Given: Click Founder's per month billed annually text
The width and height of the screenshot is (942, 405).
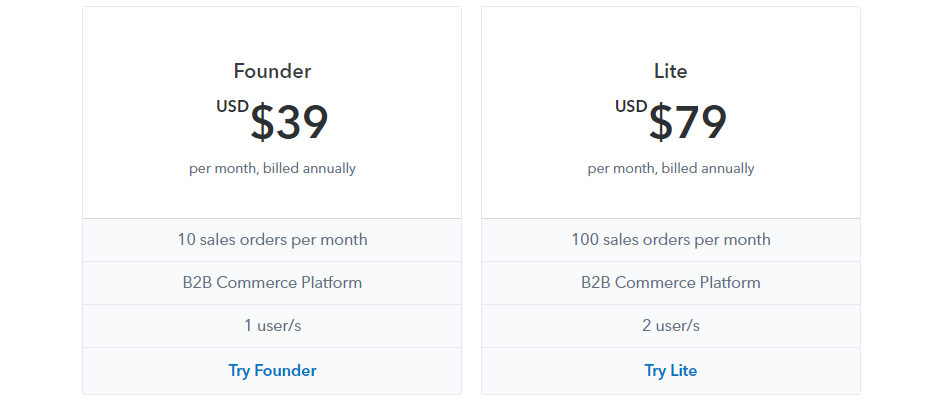Looking at the screenshot, I should point(272,168).
